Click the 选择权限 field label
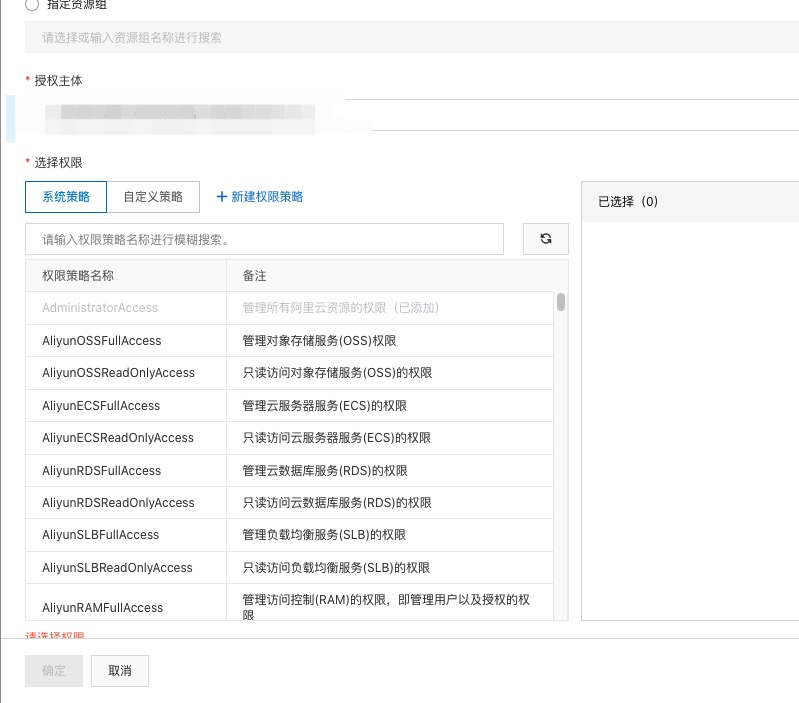 (58, 163)
